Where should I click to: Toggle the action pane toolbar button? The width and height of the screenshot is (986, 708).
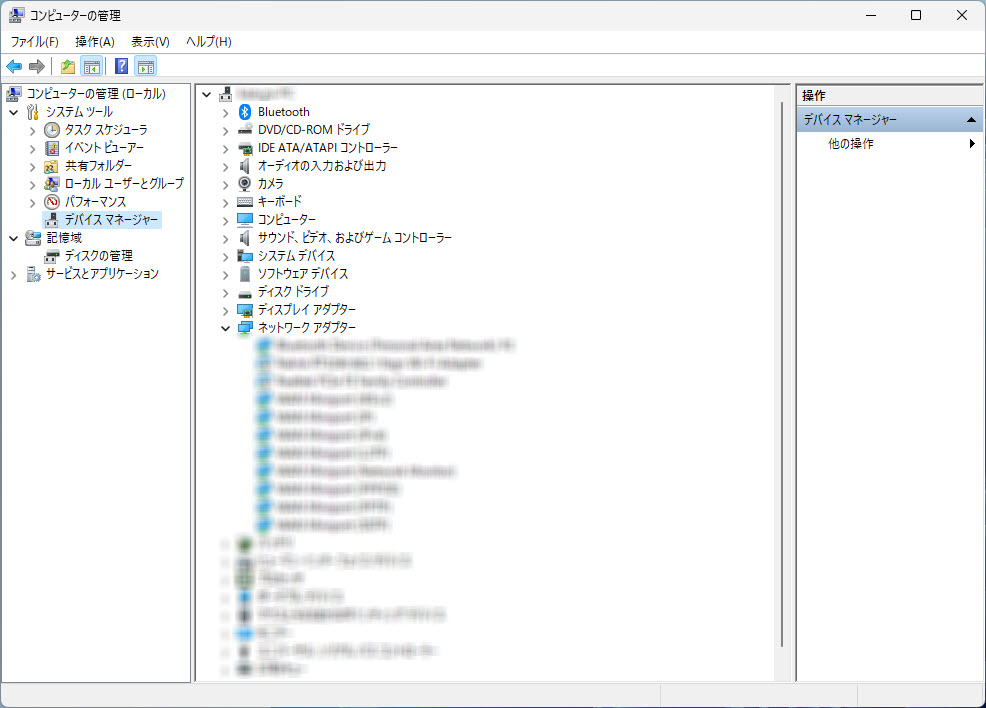click(x=146, y=67)
